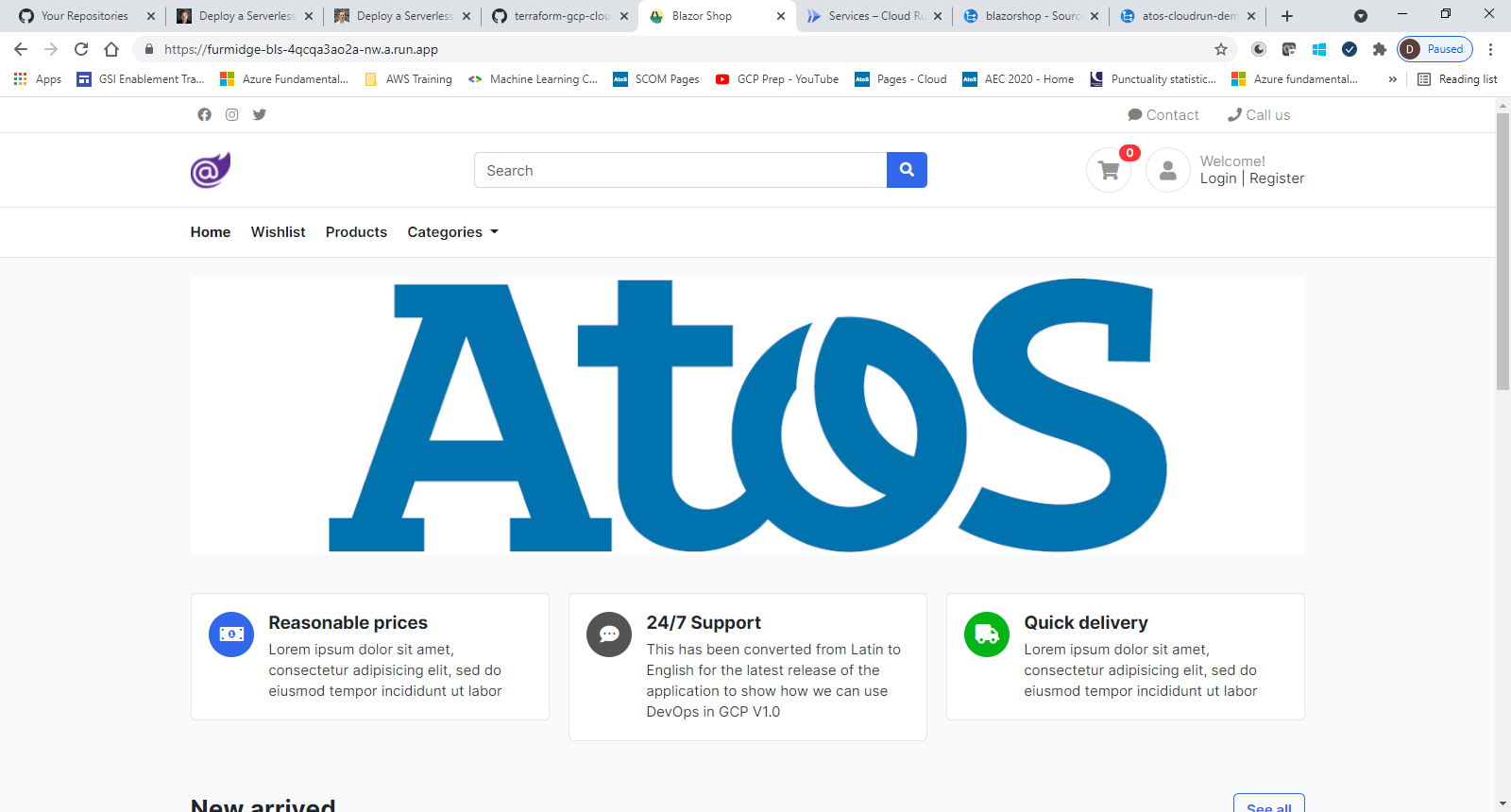Click the Atos banner image
The width and height of the screenshot is (1511, 812).
coord(747,415)
